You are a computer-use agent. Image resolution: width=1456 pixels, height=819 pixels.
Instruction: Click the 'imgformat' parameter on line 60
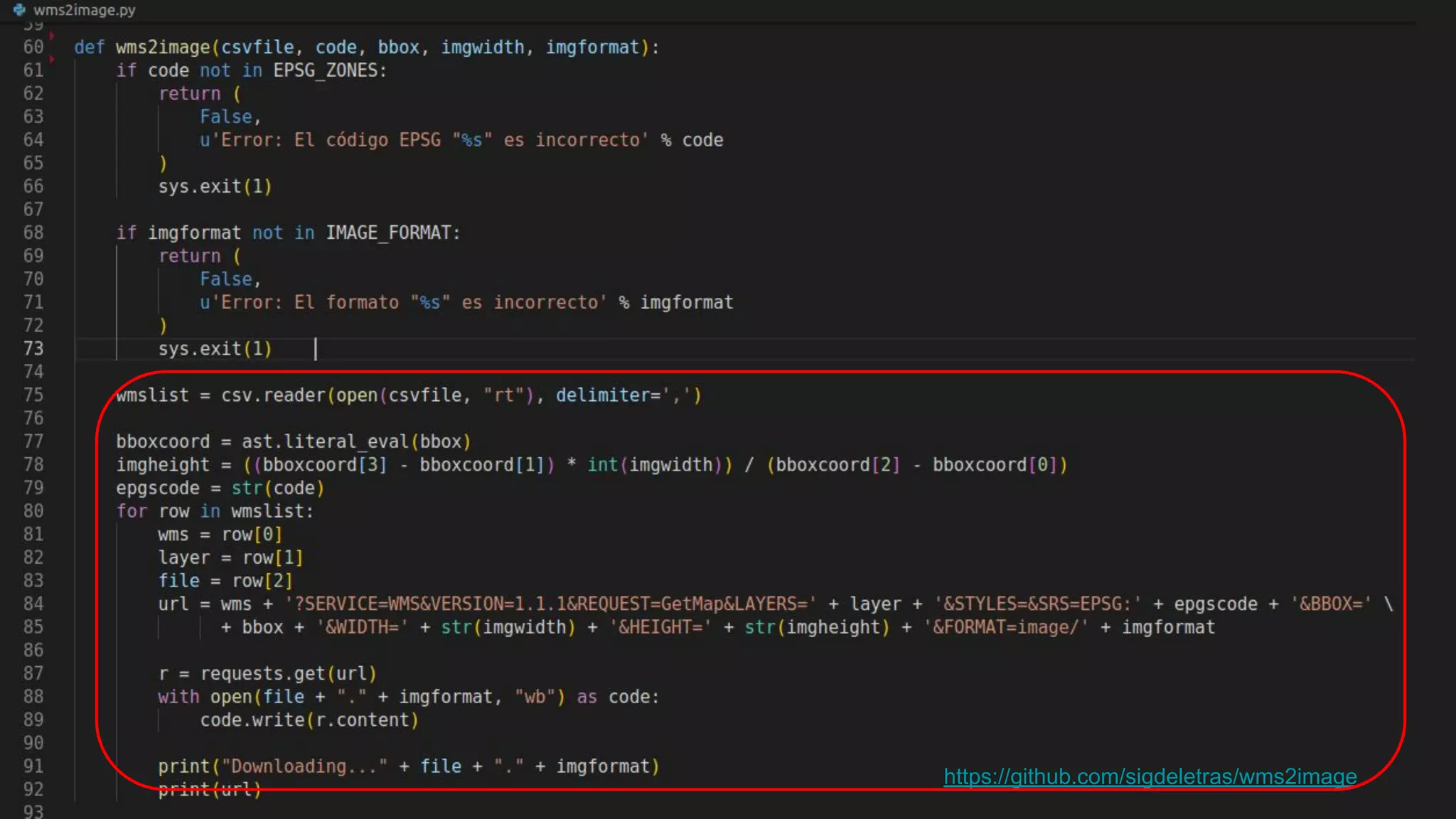pyautogui.click(x=592, y=47)
